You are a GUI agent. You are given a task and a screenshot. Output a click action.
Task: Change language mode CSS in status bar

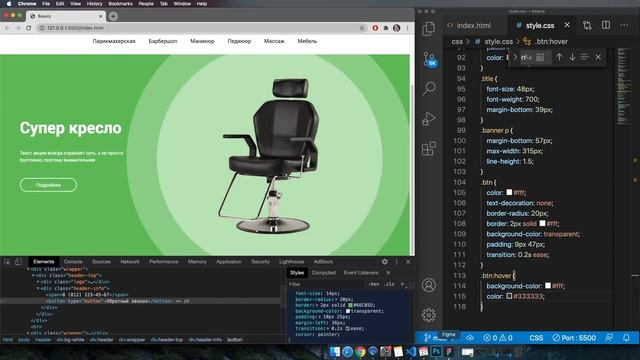coord(536,338)
